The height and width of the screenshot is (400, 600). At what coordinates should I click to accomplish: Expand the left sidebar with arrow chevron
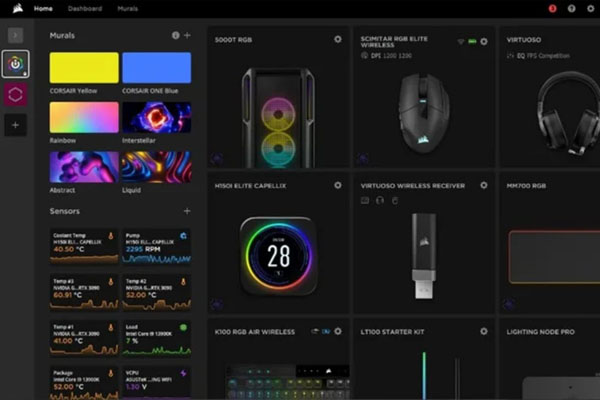point(15,34)
